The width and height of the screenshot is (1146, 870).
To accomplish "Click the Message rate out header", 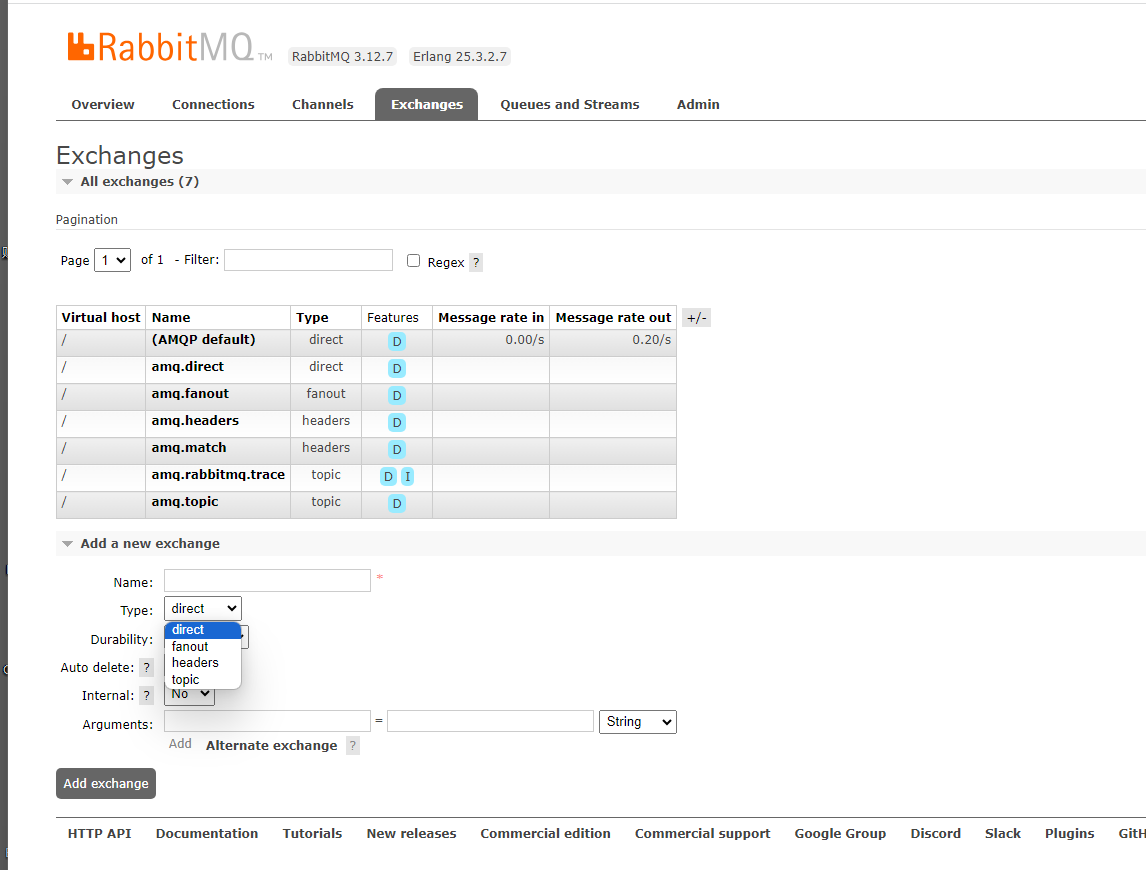I will (x=613, y=318).
